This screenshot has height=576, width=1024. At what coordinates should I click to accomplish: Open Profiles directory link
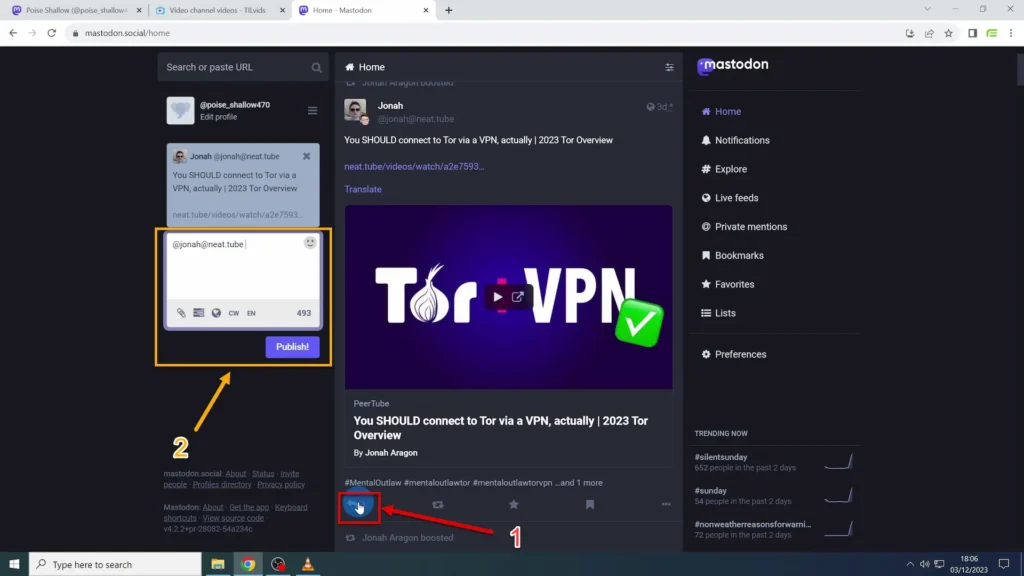[222, 485]
